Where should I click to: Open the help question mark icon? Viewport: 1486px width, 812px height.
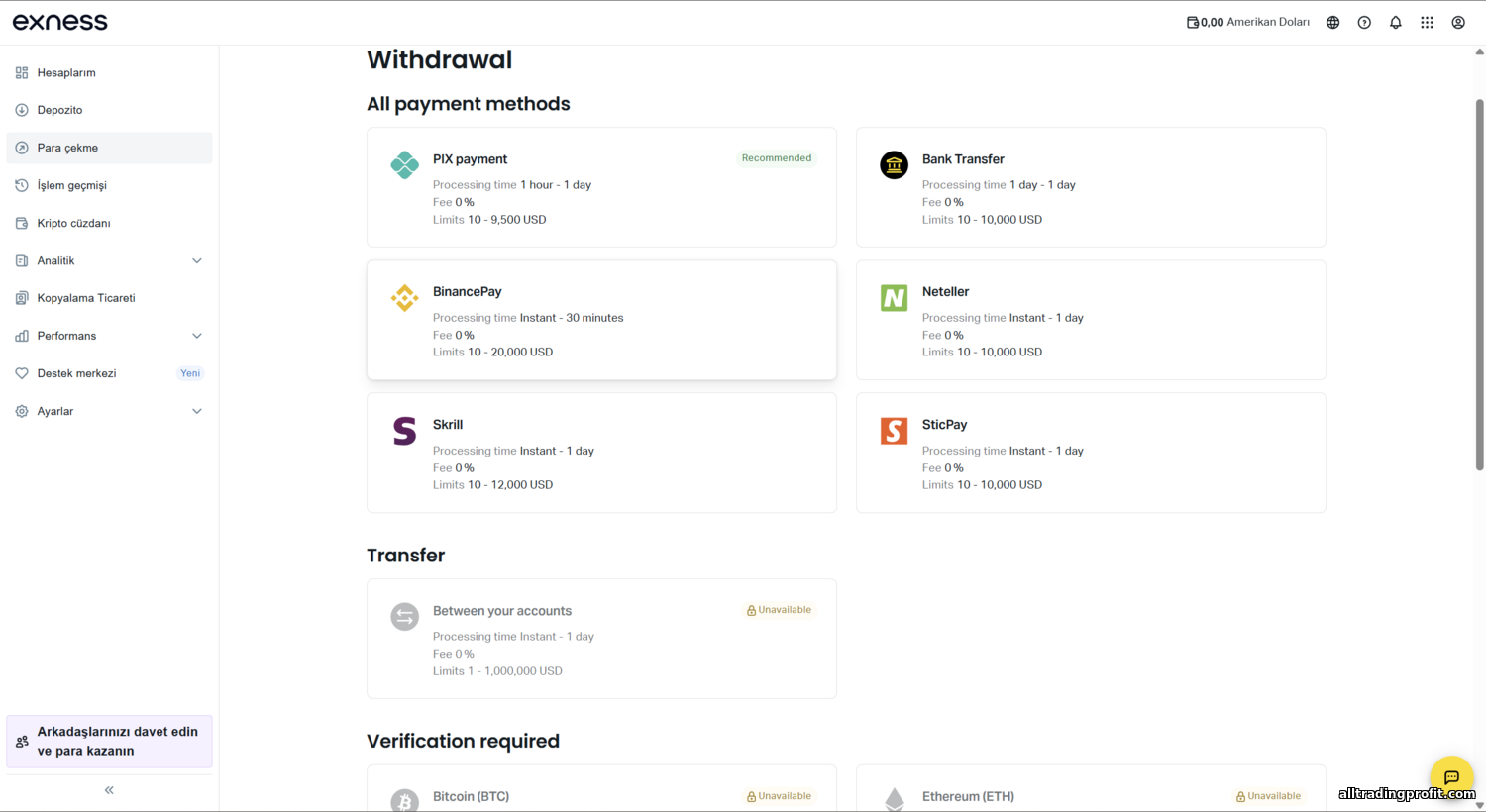tap(1364, 23)
